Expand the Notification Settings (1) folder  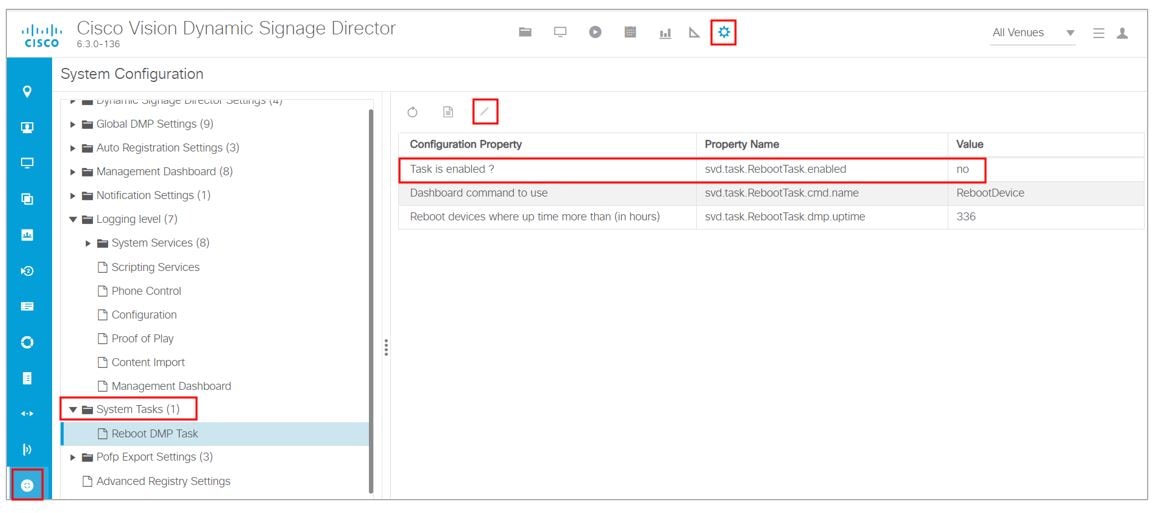(x=73, y=196)
